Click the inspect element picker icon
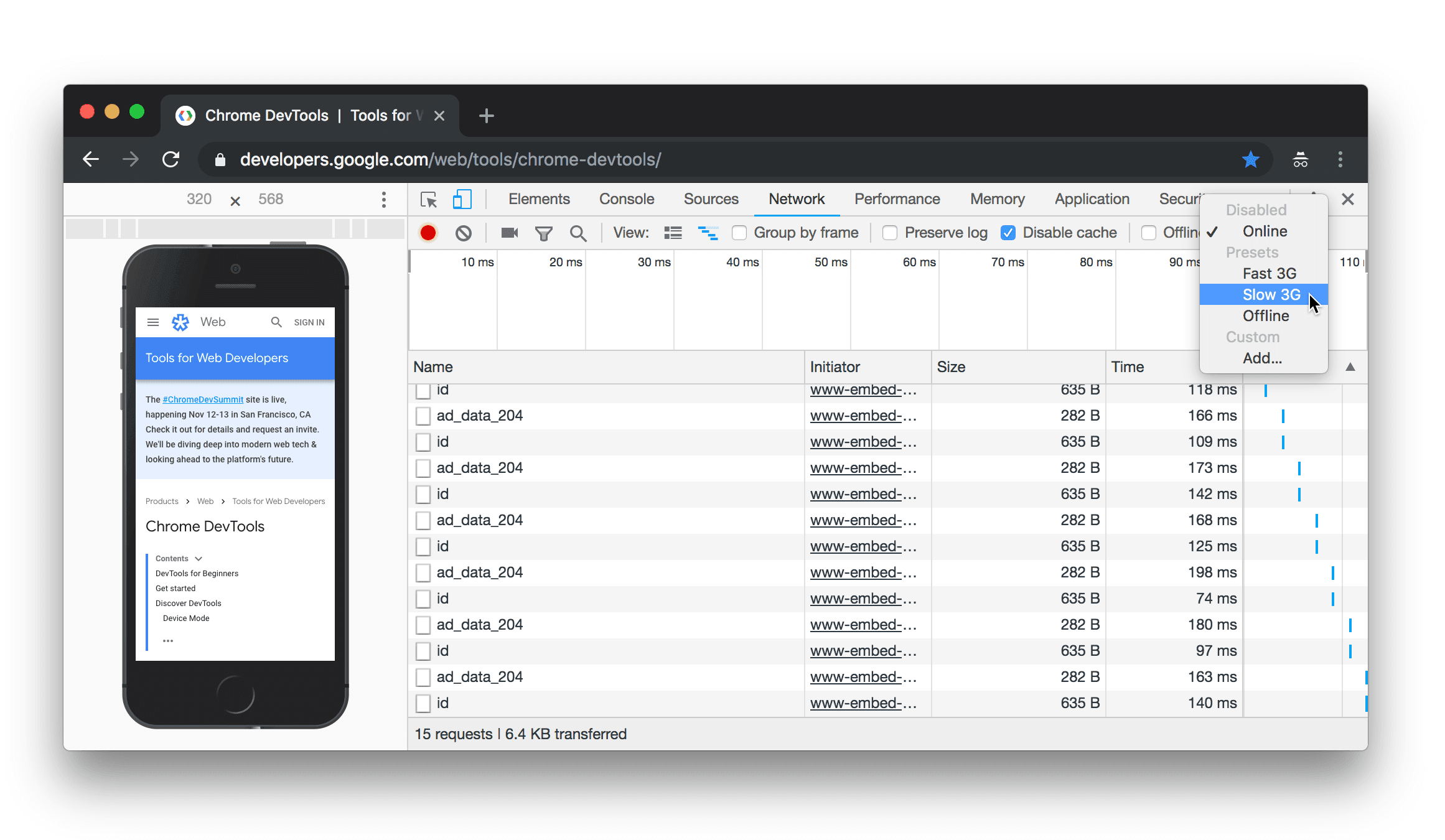Screen dimensions: 1445x840 point(429,198)
